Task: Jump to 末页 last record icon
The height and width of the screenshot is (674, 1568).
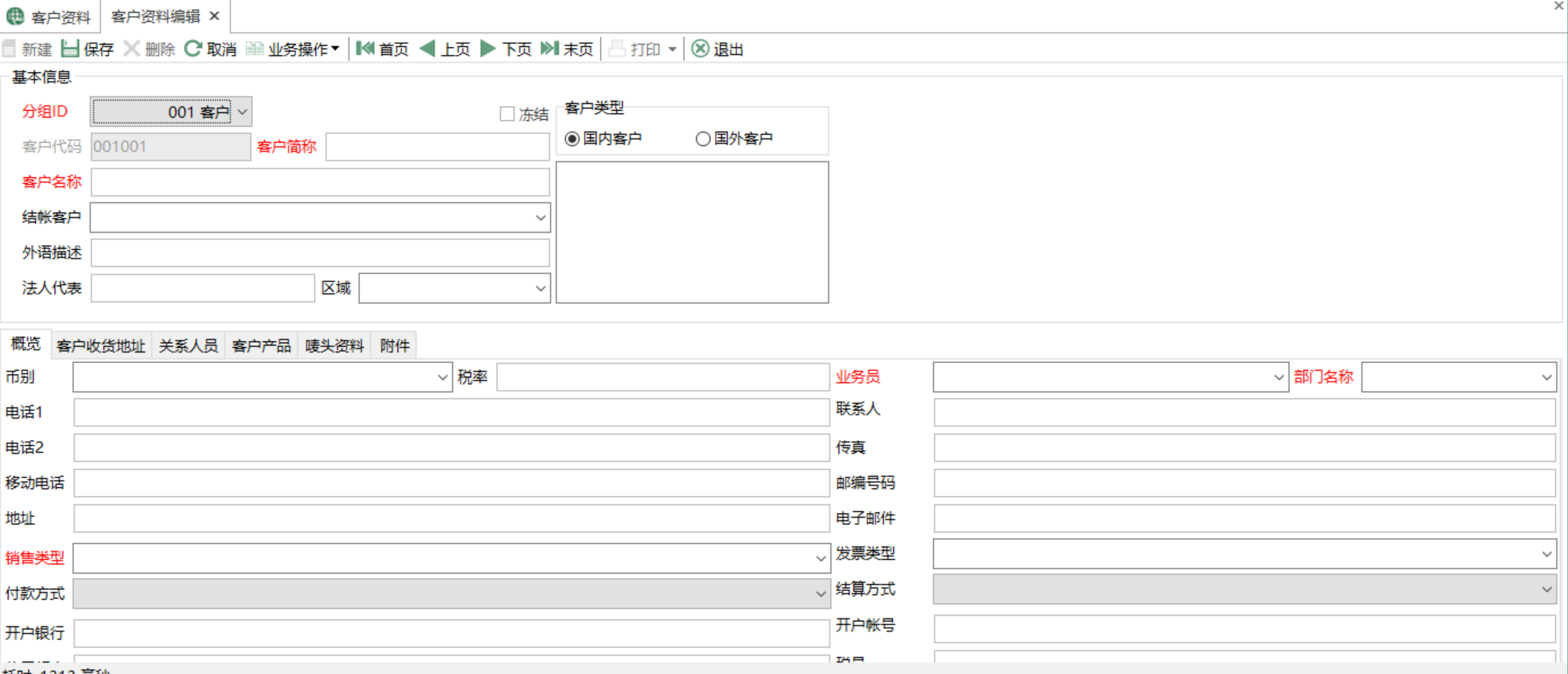Action: (549, 49)
